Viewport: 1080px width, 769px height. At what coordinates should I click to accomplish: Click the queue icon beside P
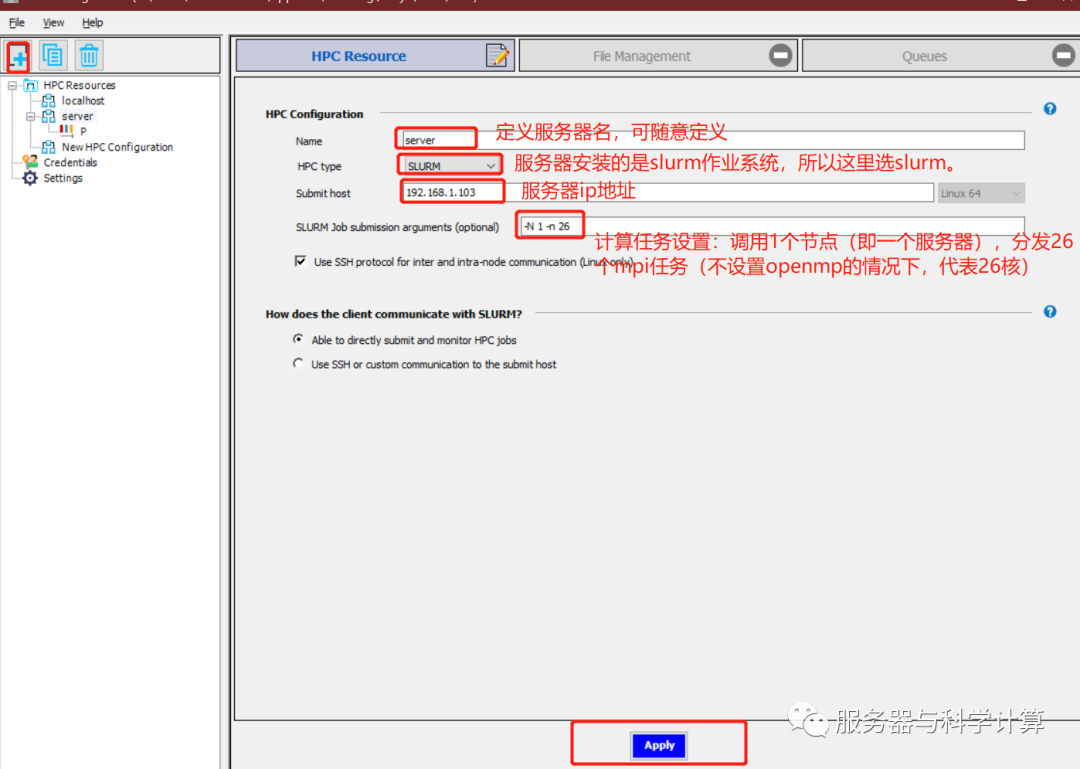[67, 130]
